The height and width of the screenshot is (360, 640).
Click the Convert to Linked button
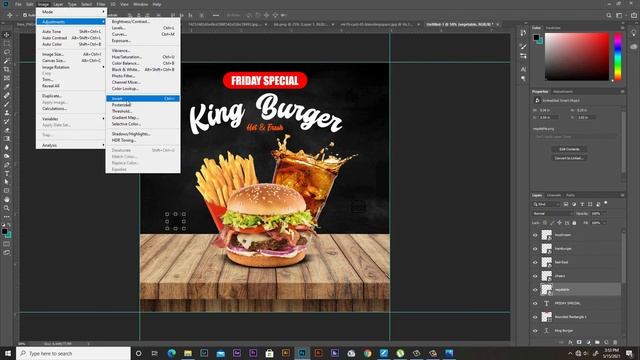click(x=569, y=158)
